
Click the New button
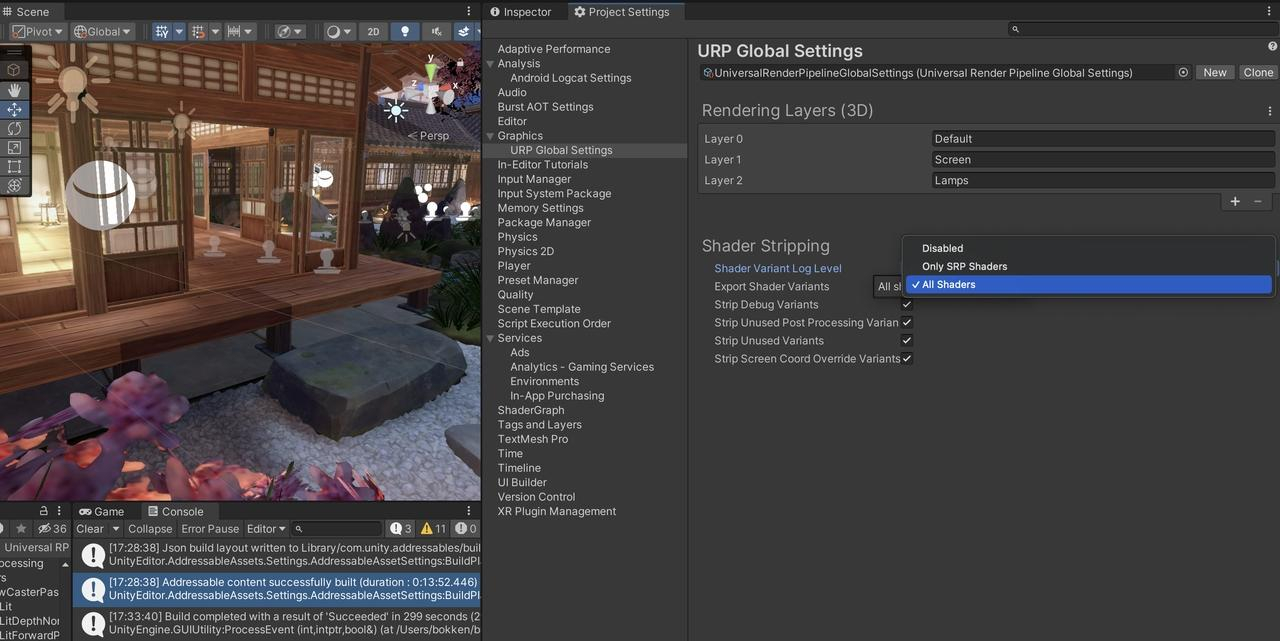[x=1215, y=72]
